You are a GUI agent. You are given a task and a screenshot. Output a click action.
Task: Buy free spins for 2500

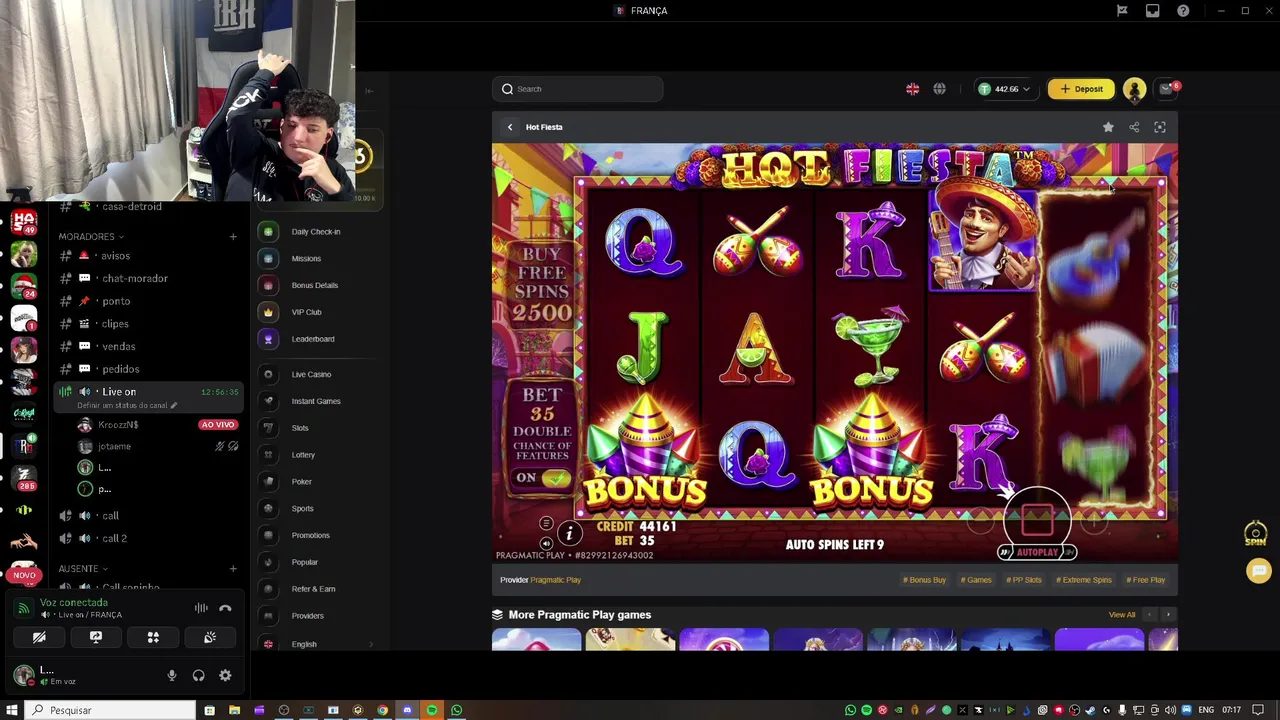tap(542, 283)
